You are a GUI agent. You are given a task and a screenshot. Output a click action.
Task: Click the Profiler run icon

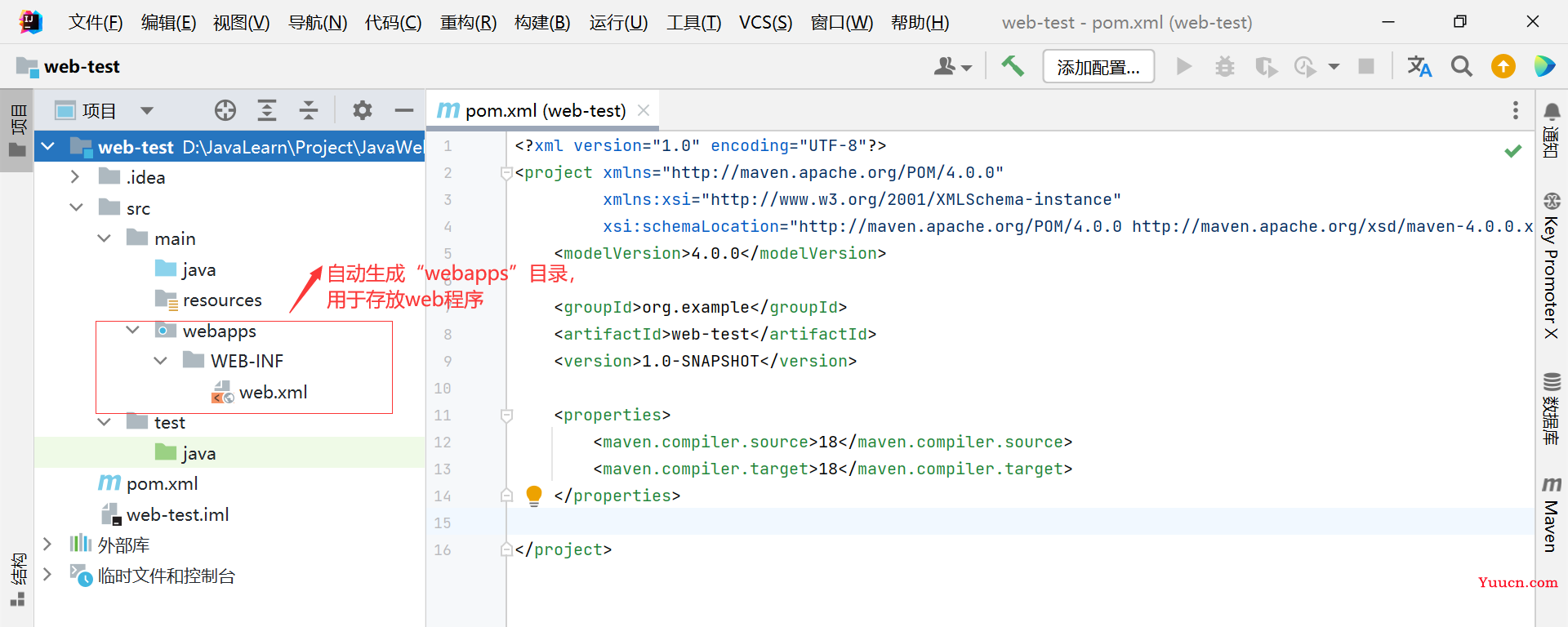(x=1305, y=66)
